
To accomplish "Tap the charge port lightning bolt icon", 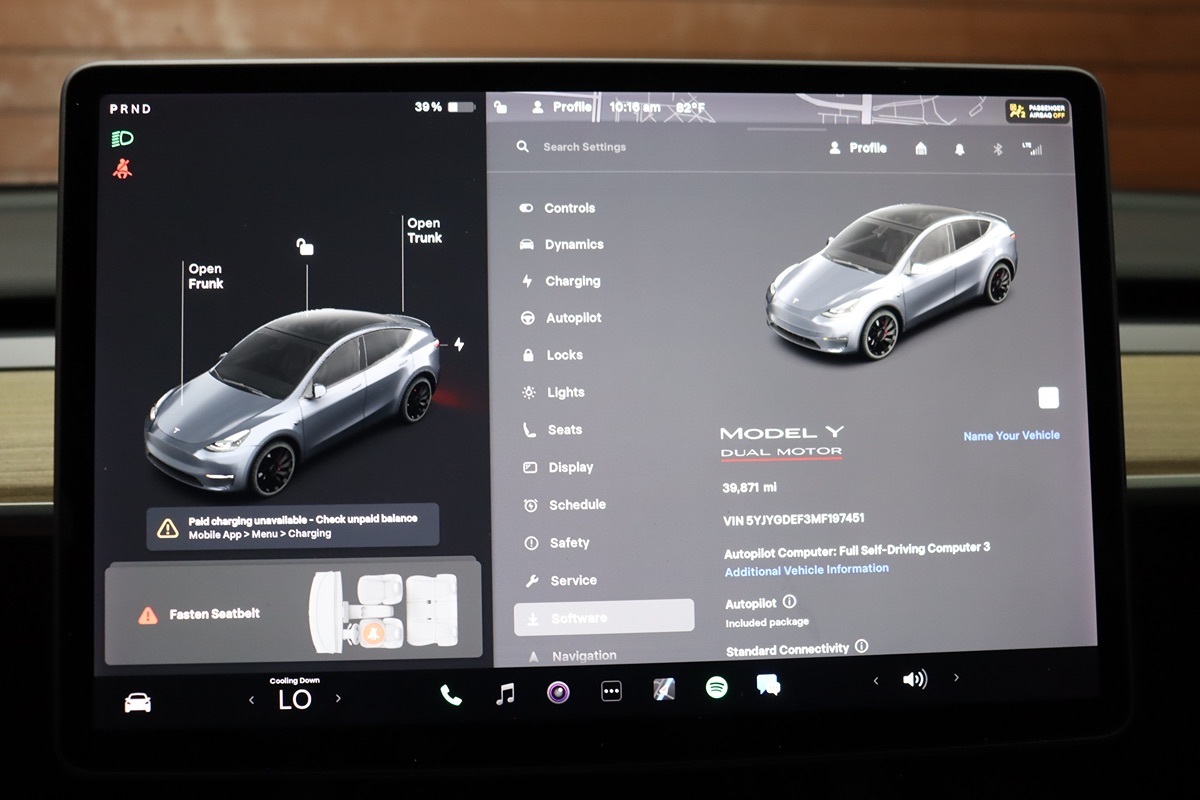I will point(459,344).
